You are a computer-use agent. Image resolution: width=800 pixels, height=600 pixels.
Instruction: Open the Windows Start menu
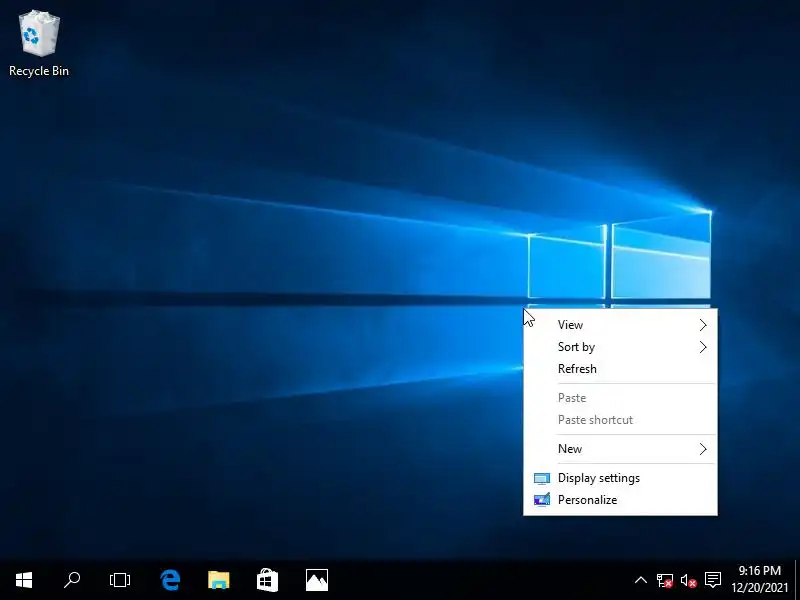point(24,580)
